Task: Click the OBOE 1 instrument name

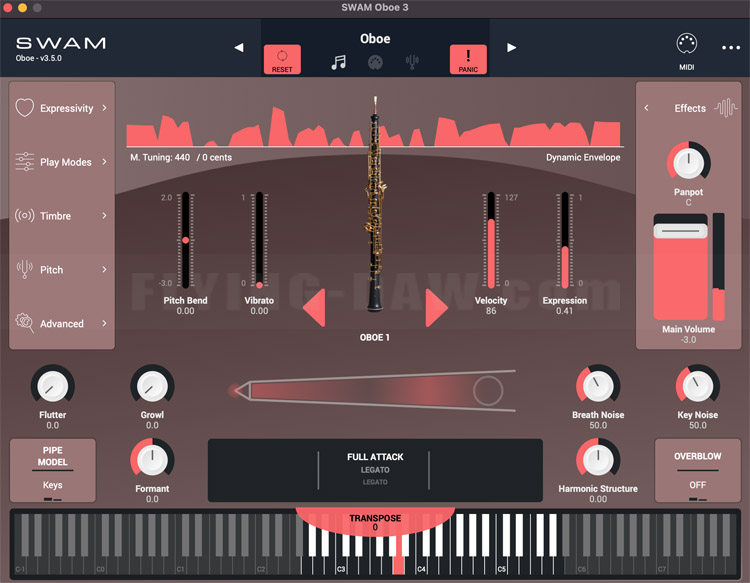Action: (x=375, y=338)
